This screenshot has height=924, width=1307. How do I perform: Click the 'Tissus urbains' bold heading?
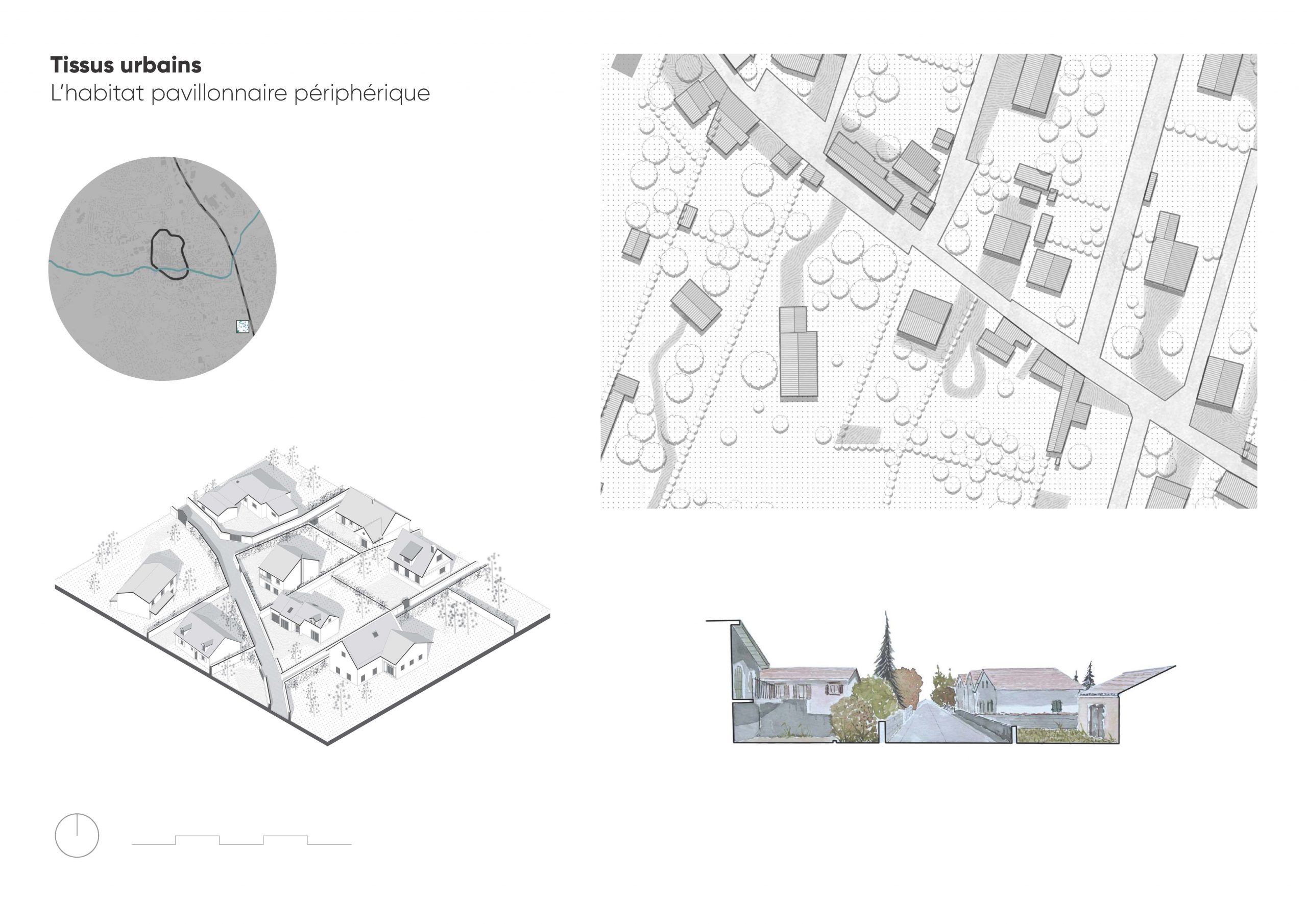126,65
